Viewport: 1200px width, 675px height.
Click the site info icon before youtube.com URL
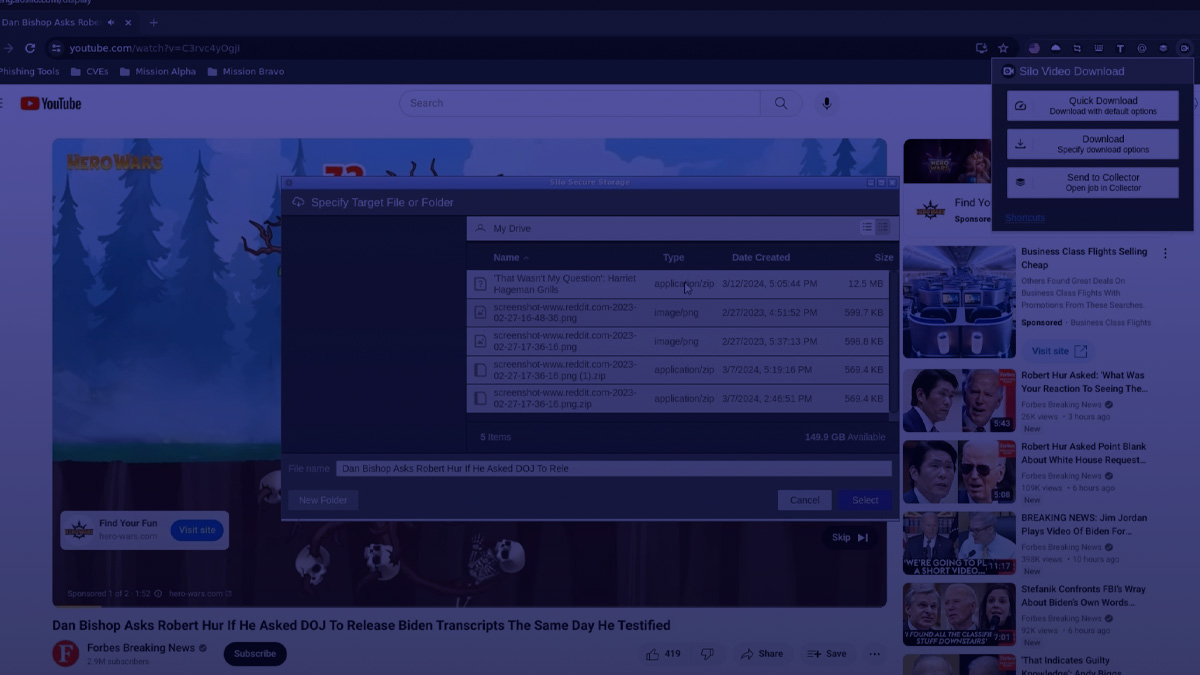[x=56, y=48]
